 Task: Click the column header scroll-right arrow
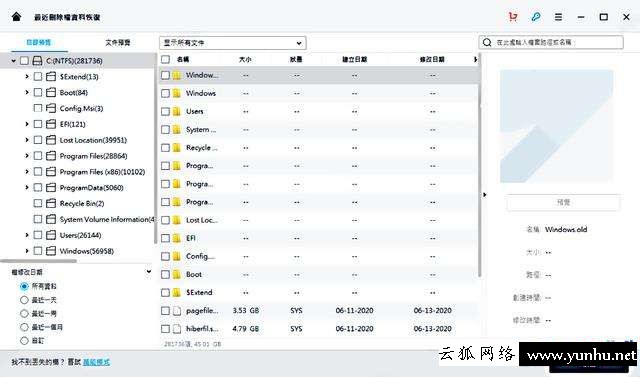pos(475,60)
